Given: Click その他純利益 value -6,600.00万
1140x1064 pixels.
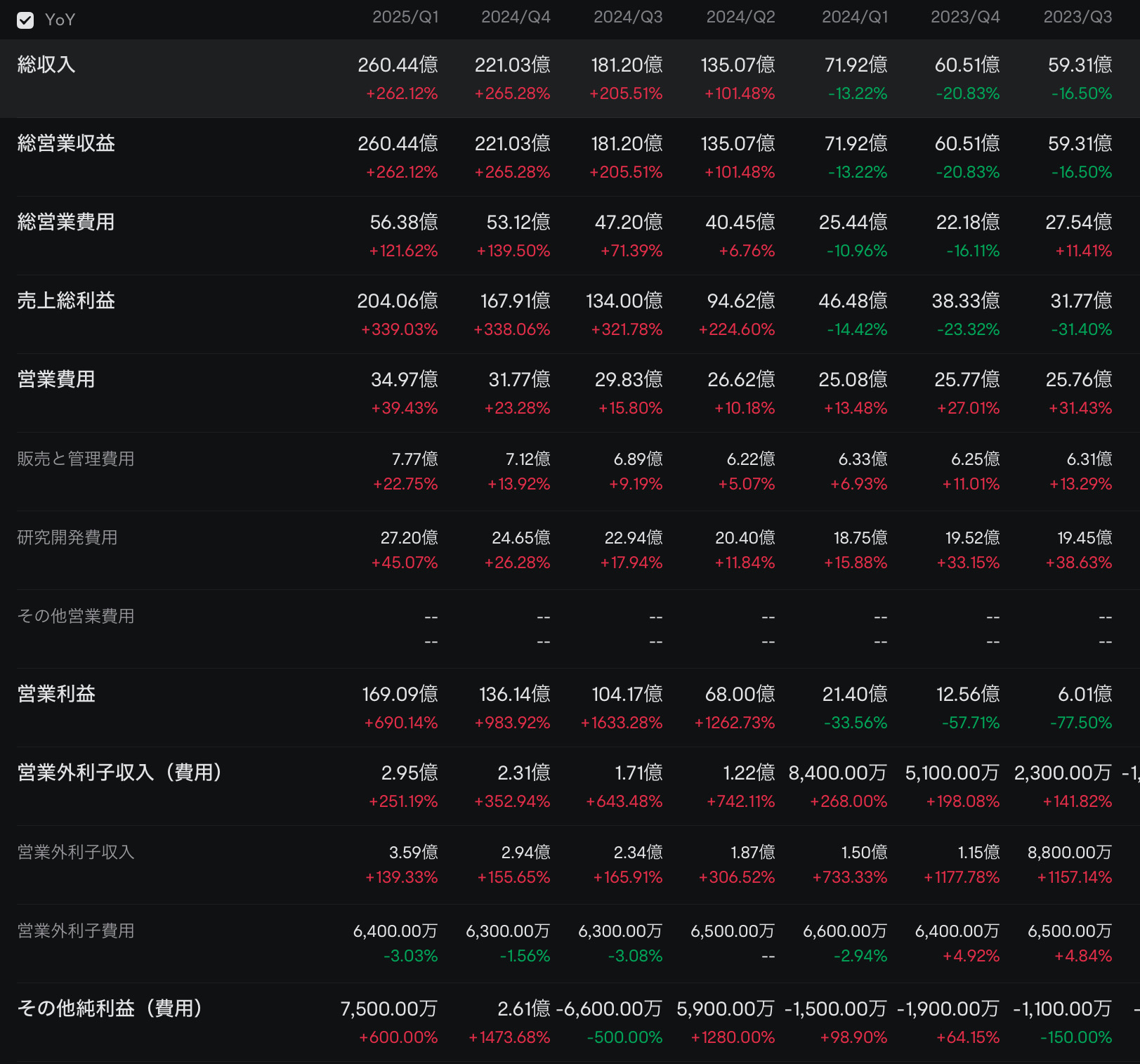Looking at the screenshot, I should (609, 1009).
